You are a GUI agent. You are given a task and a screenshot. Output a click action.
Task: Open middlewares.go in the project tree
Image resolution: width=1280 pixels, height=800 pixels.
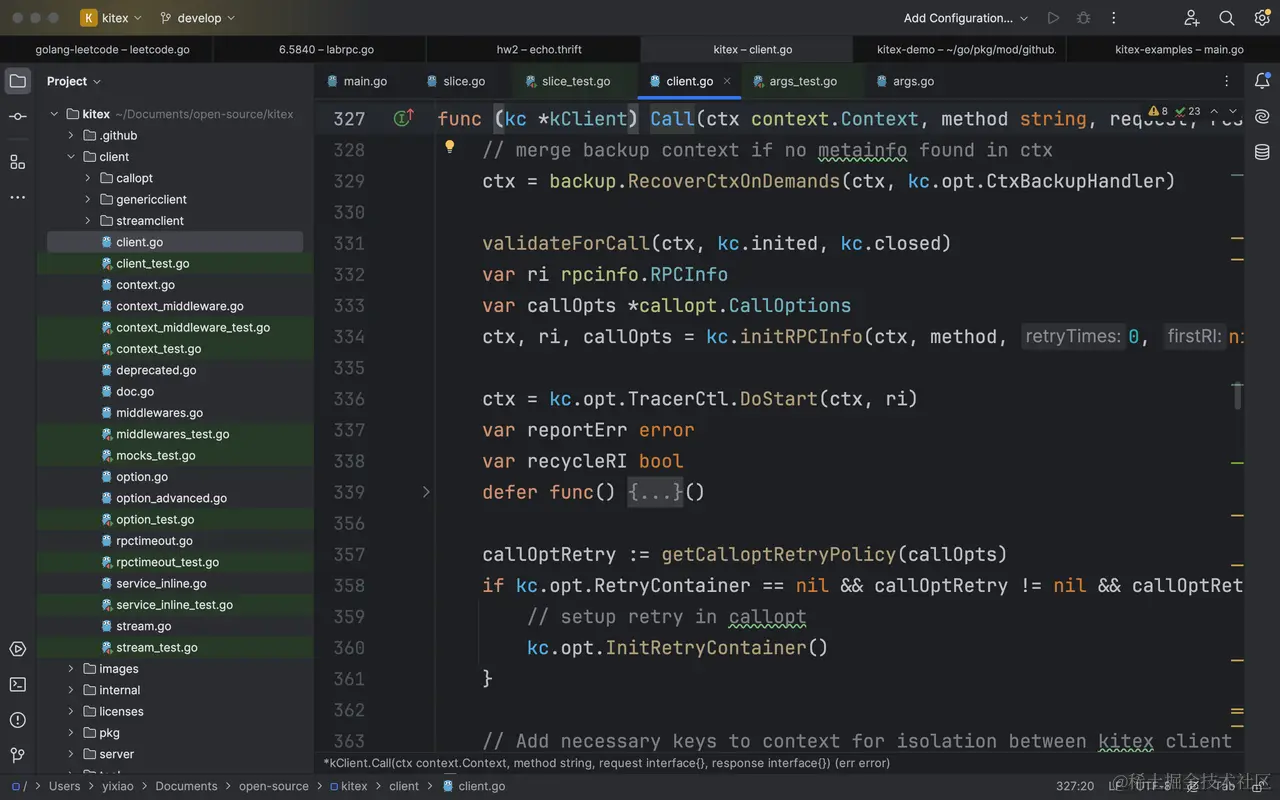159,413
